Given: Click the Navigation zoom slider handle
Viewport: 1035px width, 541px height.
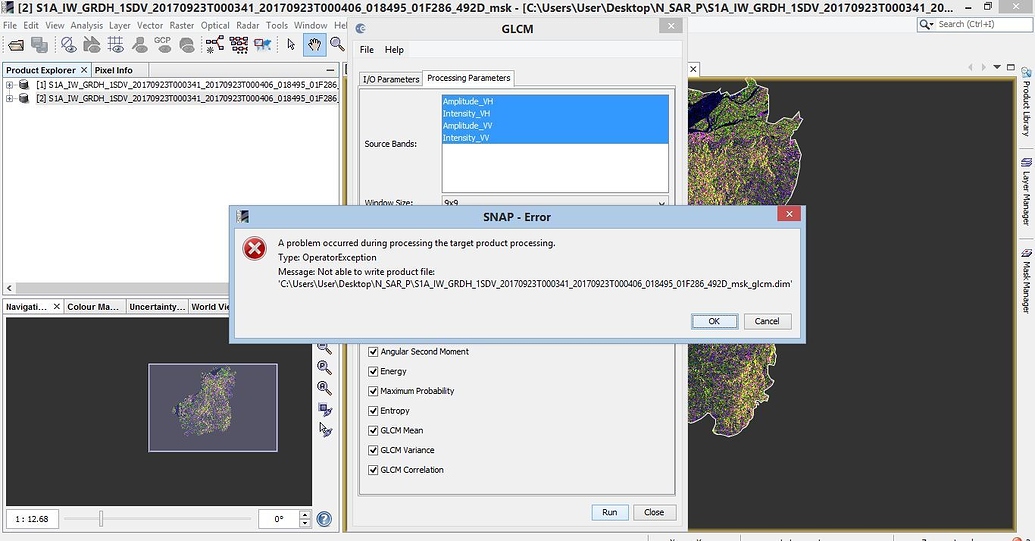Looking at the screenshot, I should (101, 519).
